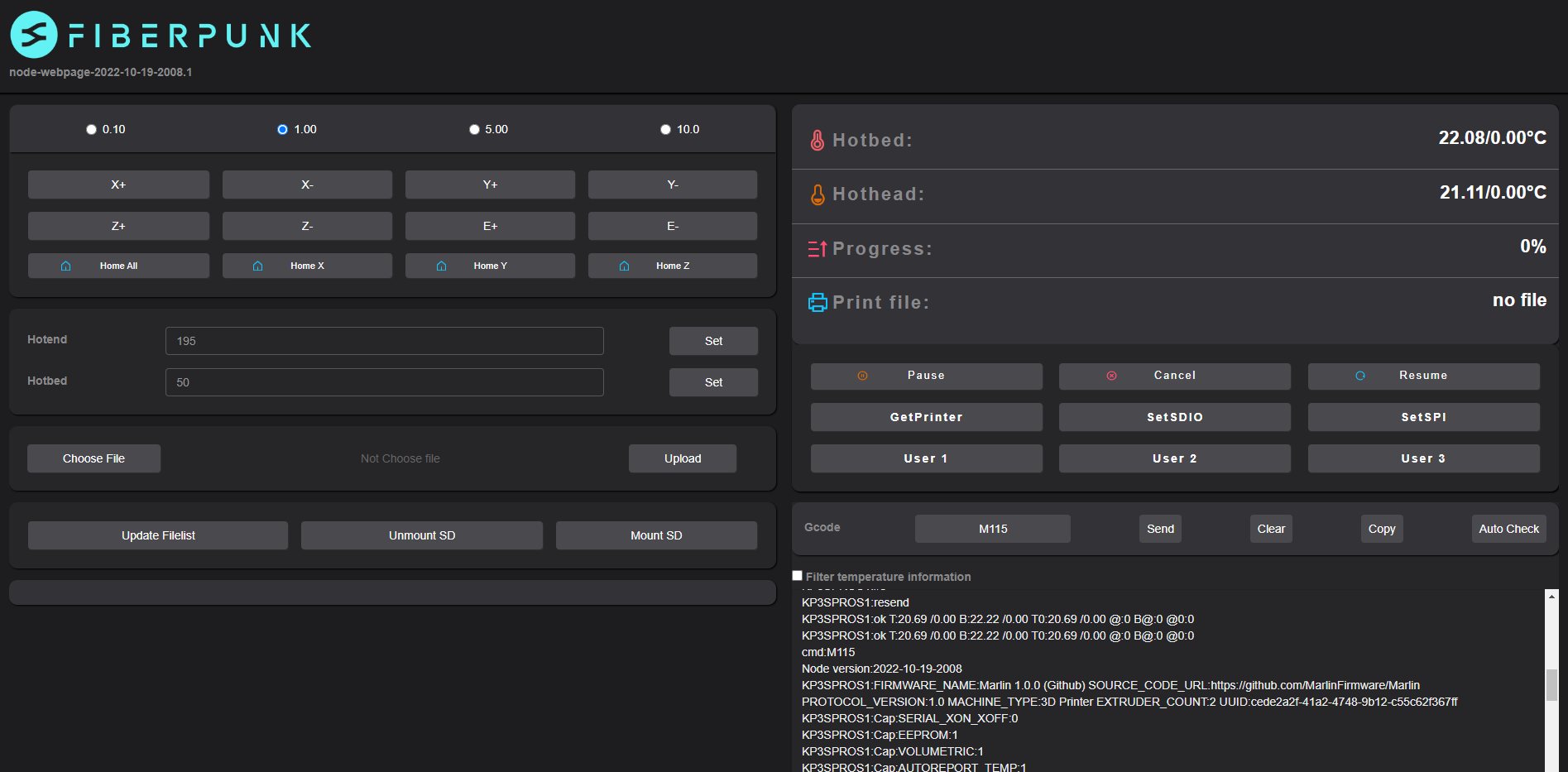
Task: Click the Hotbed temperature input field
Action: click(384, 382)
